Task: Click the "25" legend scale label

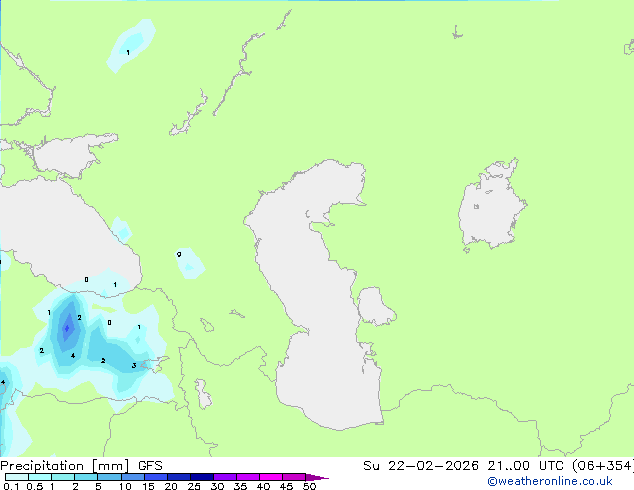Action: pyautogui.click(x=194, y=486)
